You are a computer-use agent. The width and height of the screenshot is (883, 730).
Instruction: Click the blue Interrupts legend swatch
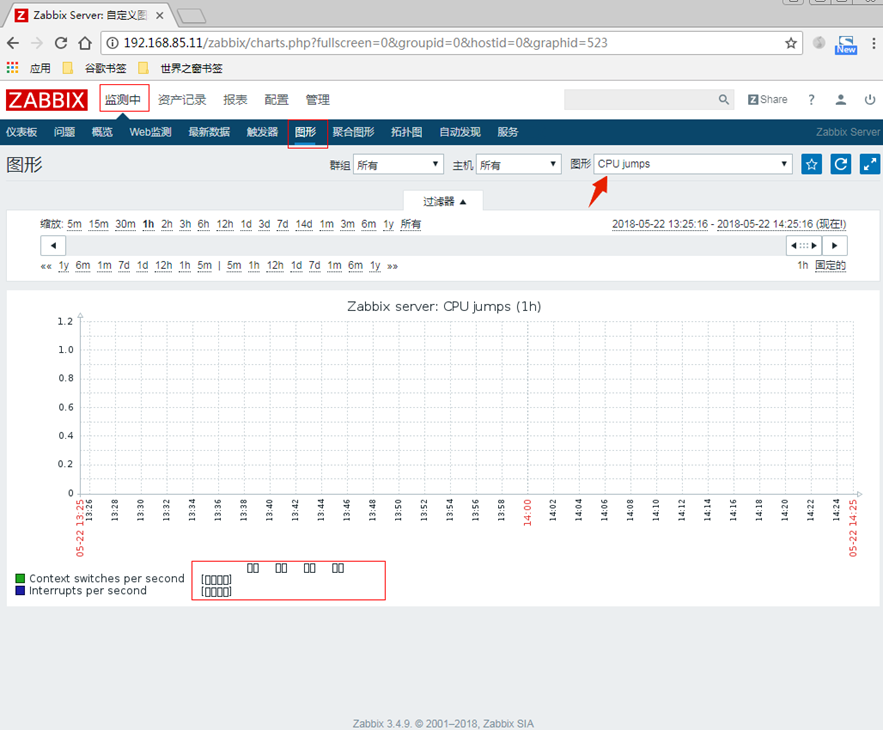20,590
